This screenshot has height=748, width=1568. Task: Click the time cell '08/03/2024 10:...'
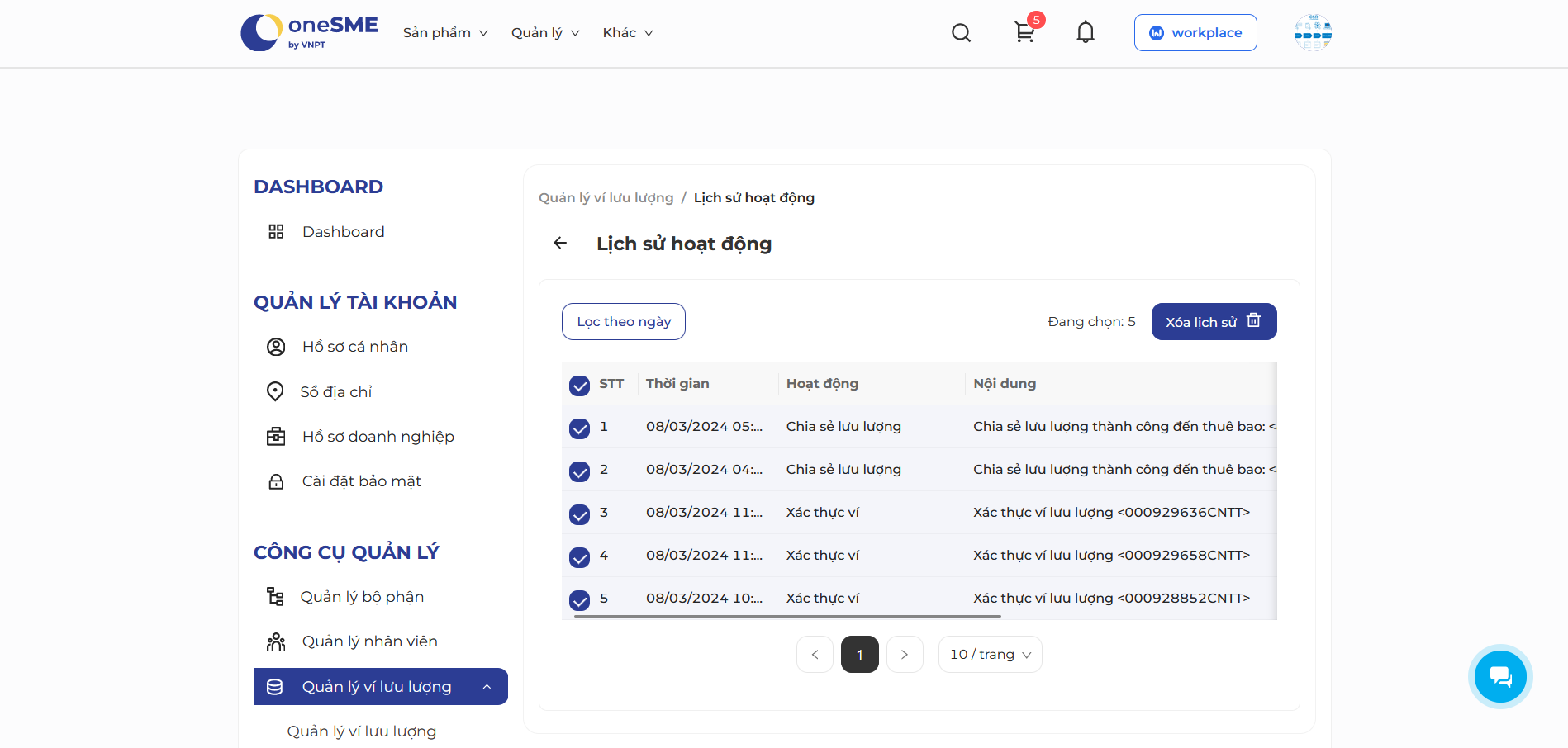704,598
